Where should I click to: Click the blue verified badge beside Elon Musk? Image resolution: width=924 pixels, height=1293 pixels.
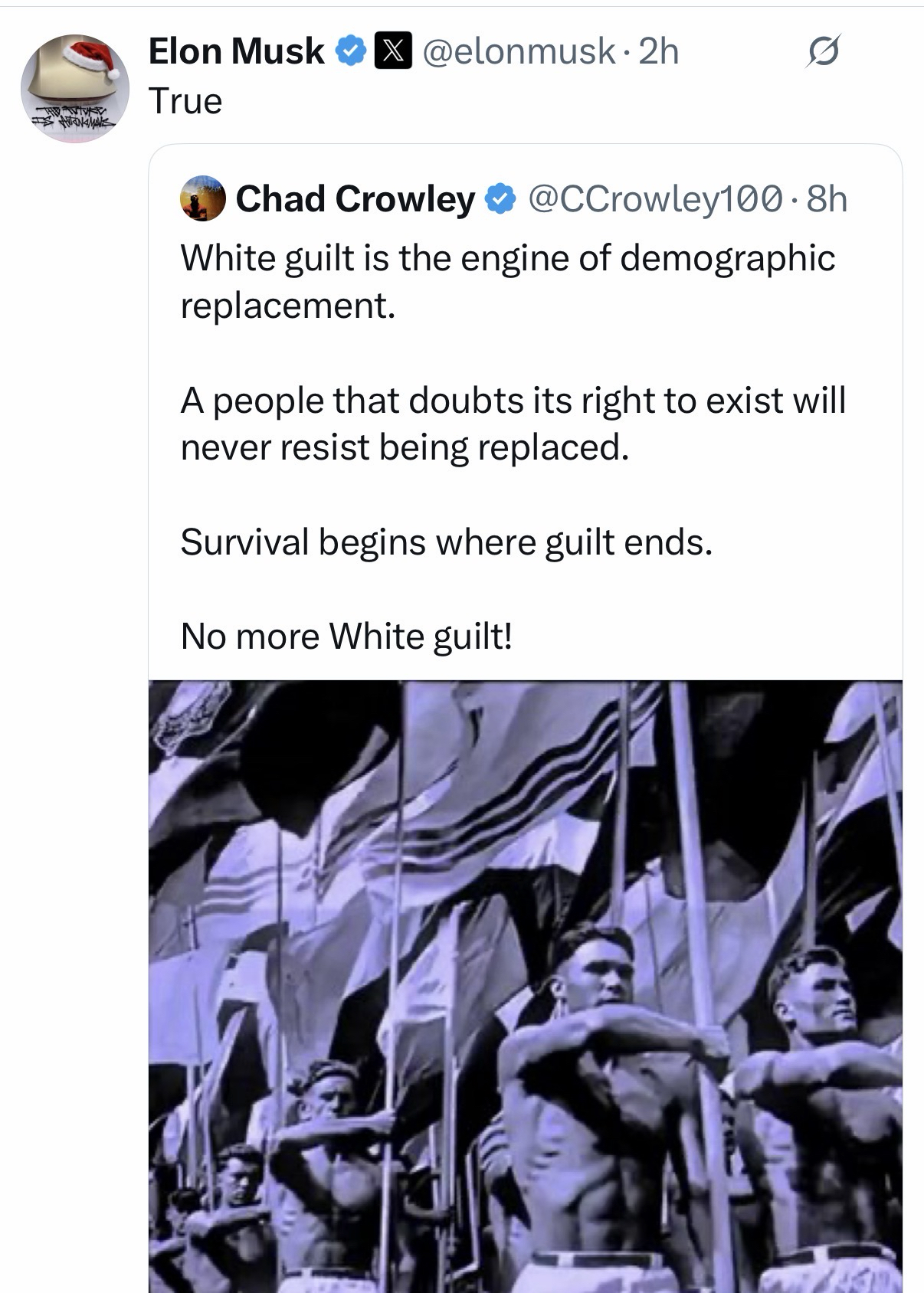click(352, 51)
